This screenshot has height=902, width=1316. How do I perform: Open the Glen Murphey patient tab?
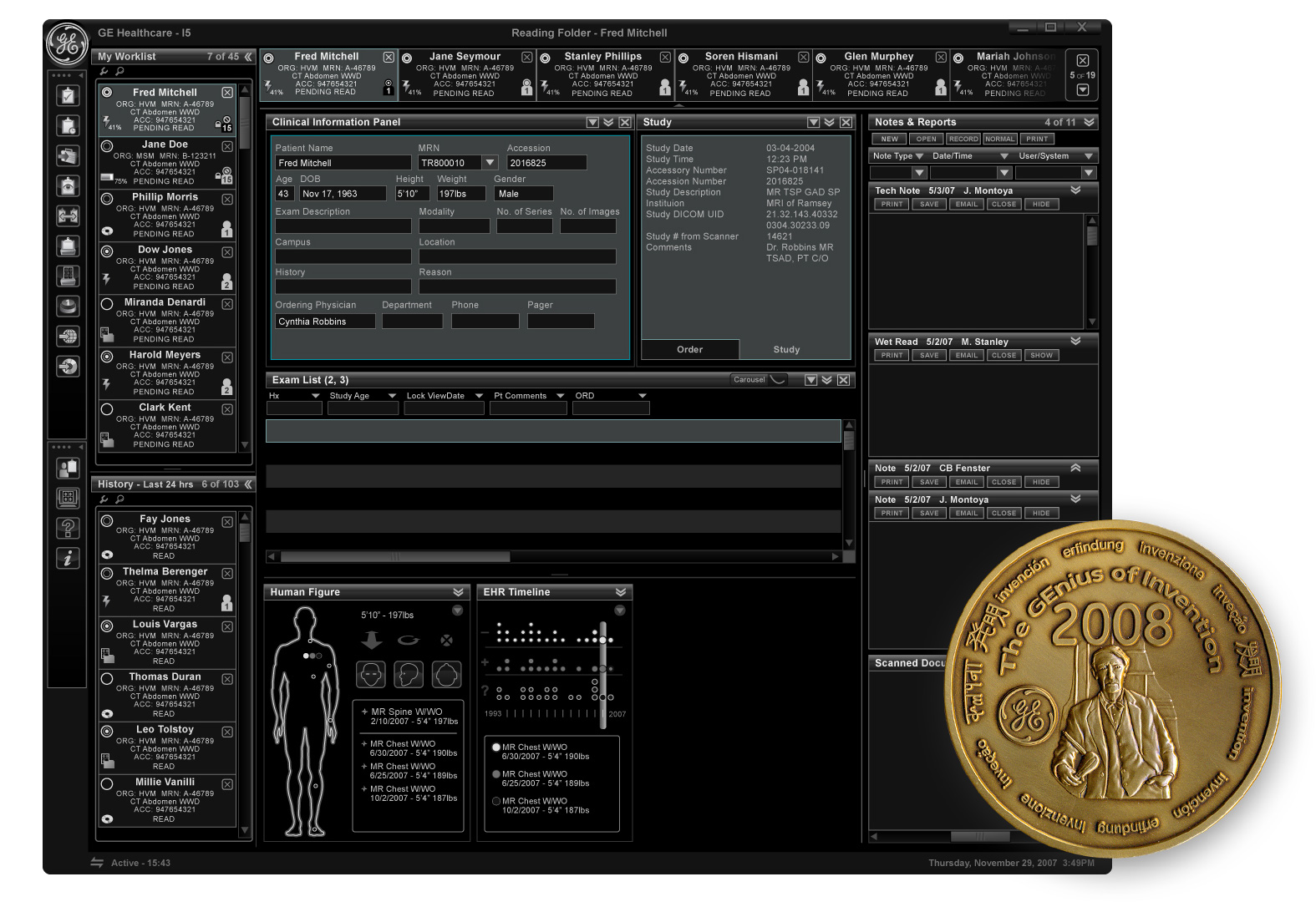coord(880,74)
